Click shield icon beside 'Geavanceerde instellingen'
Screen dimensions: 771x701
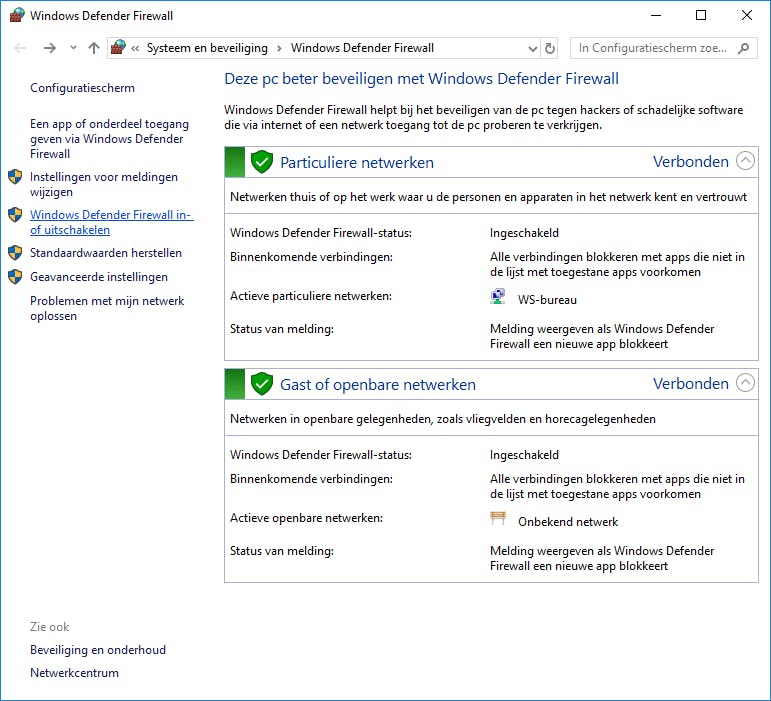tap(15, 277)
